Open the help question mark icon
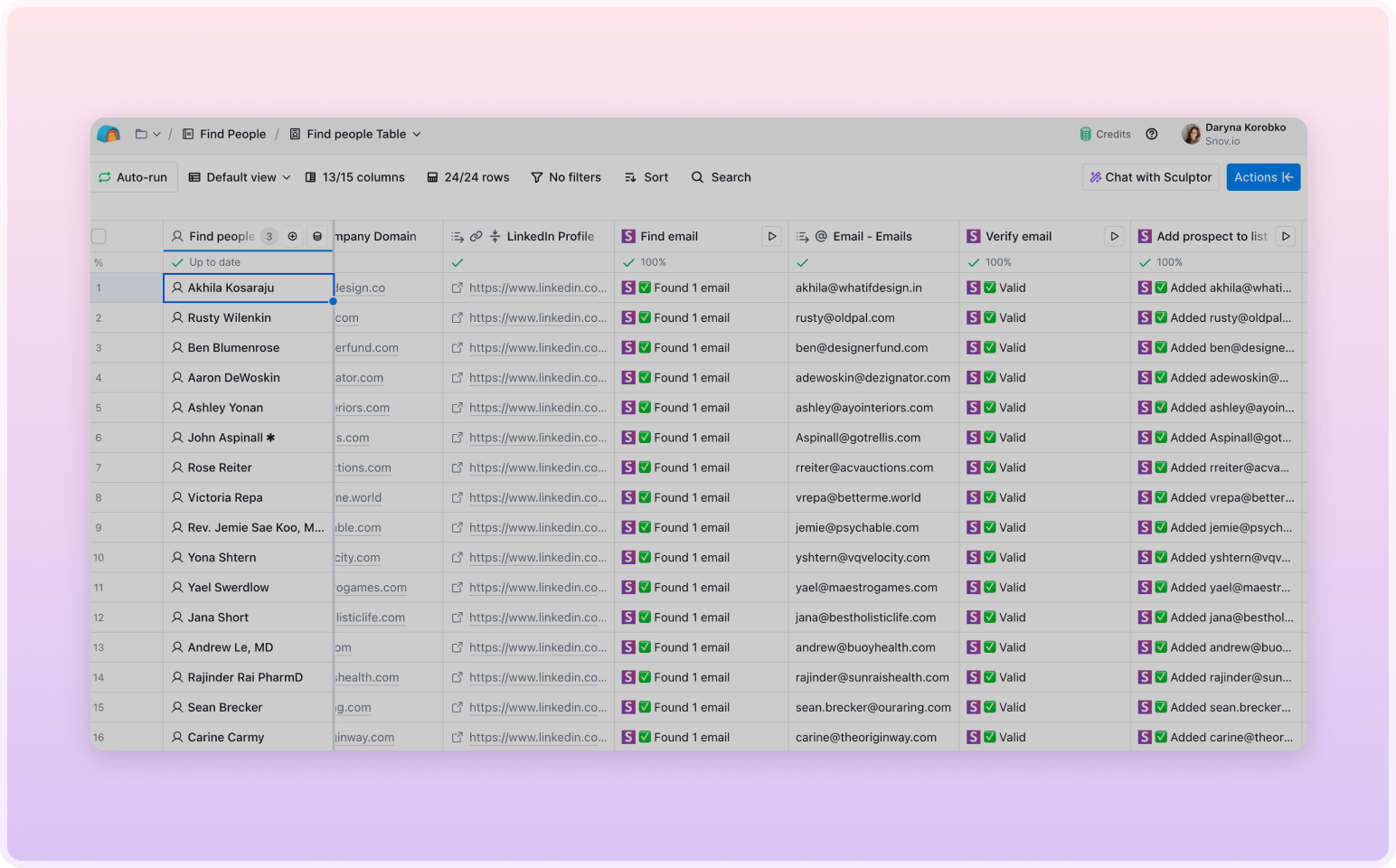This screenshot has height=868, width=1396. pos(1151,134)
